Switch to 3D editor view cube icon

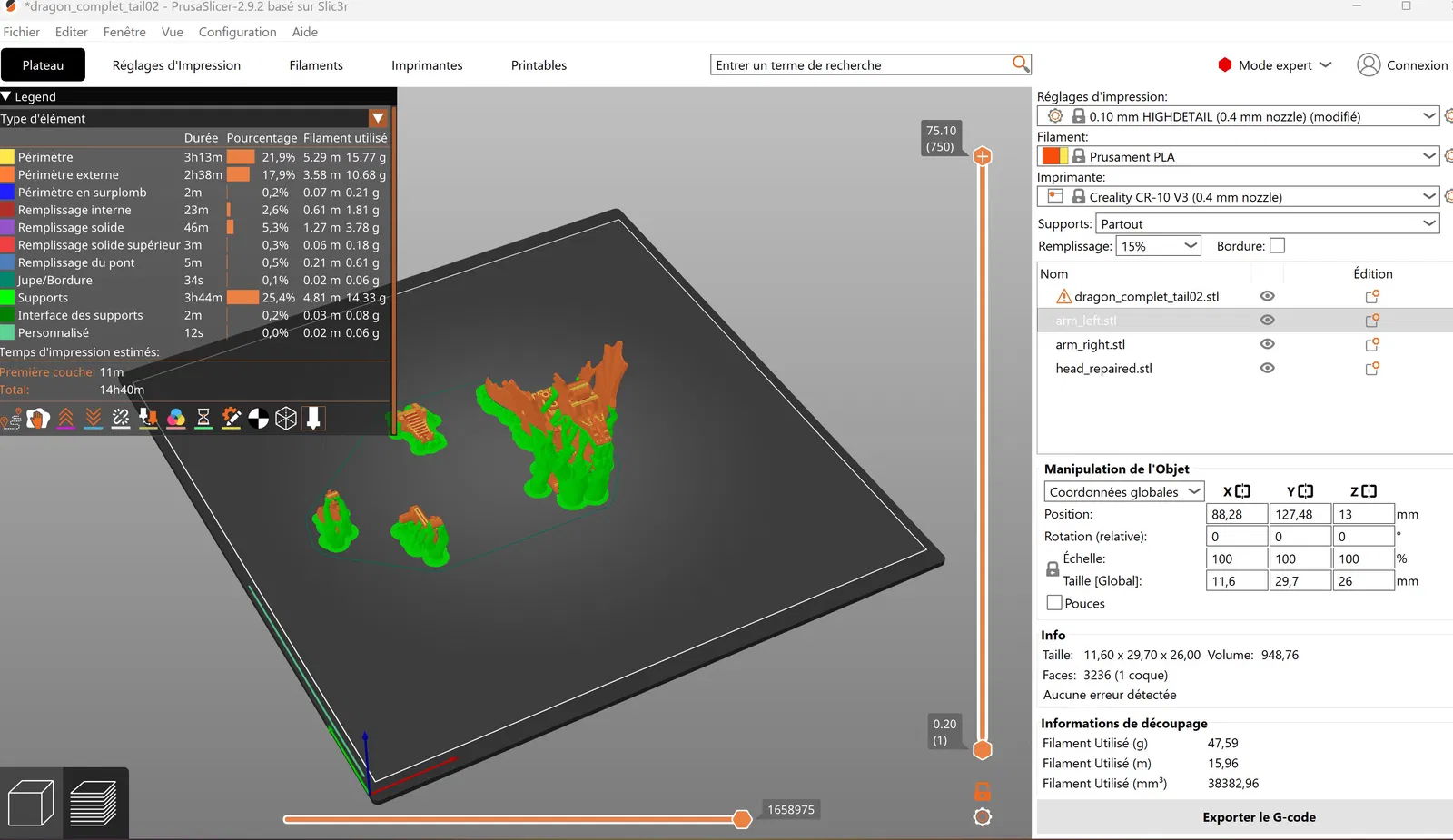coord(31,804)
